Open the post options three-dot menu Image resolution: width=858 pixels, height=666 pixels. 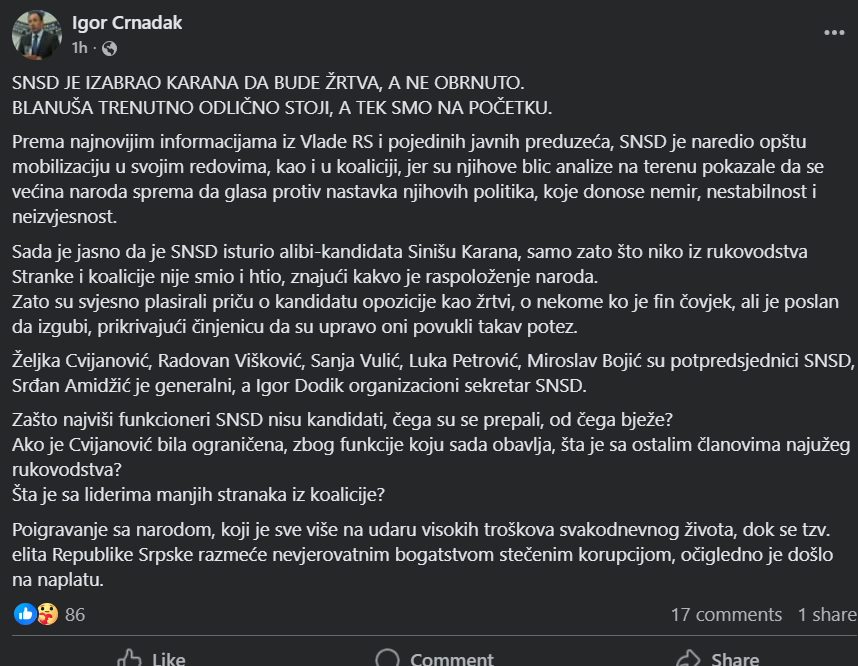coord(834,33)
